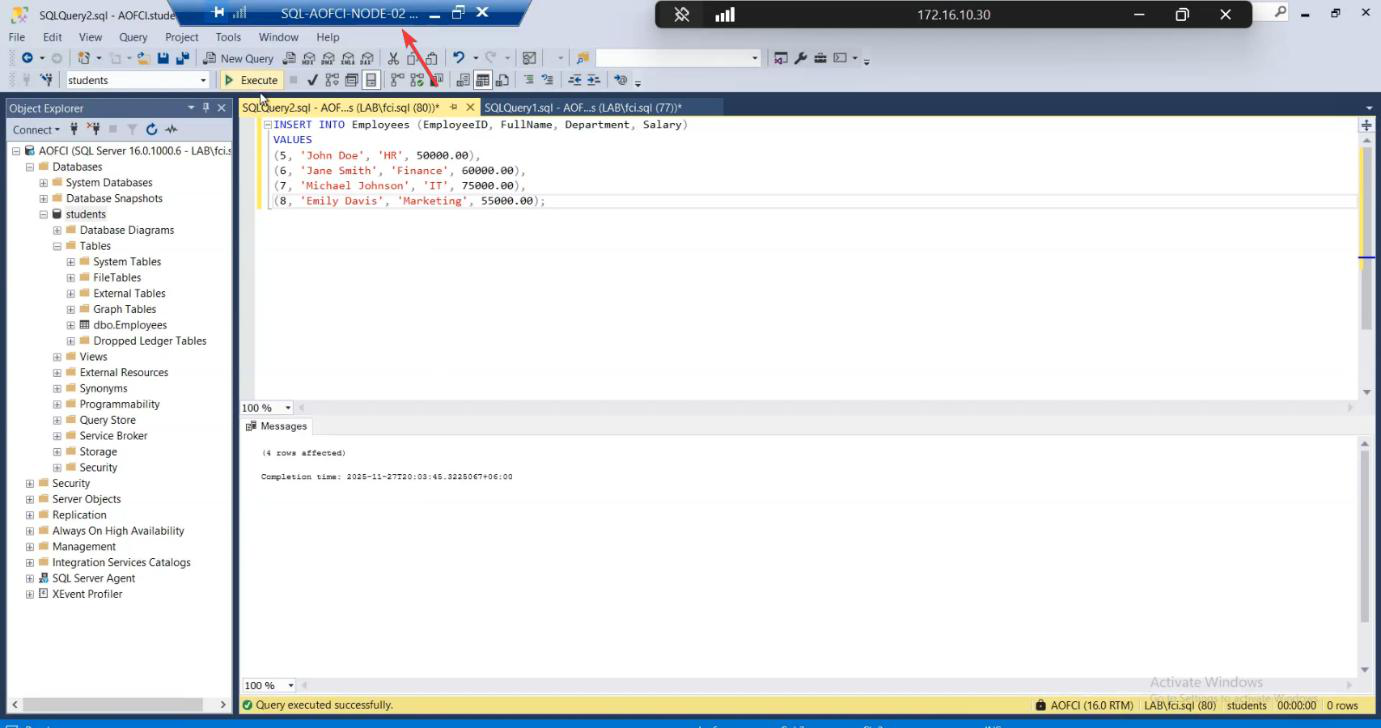Click the Refresh icon in Object Explorer
The width and height of the screenshot is (1381, 728).
click(x=152, y=129)
